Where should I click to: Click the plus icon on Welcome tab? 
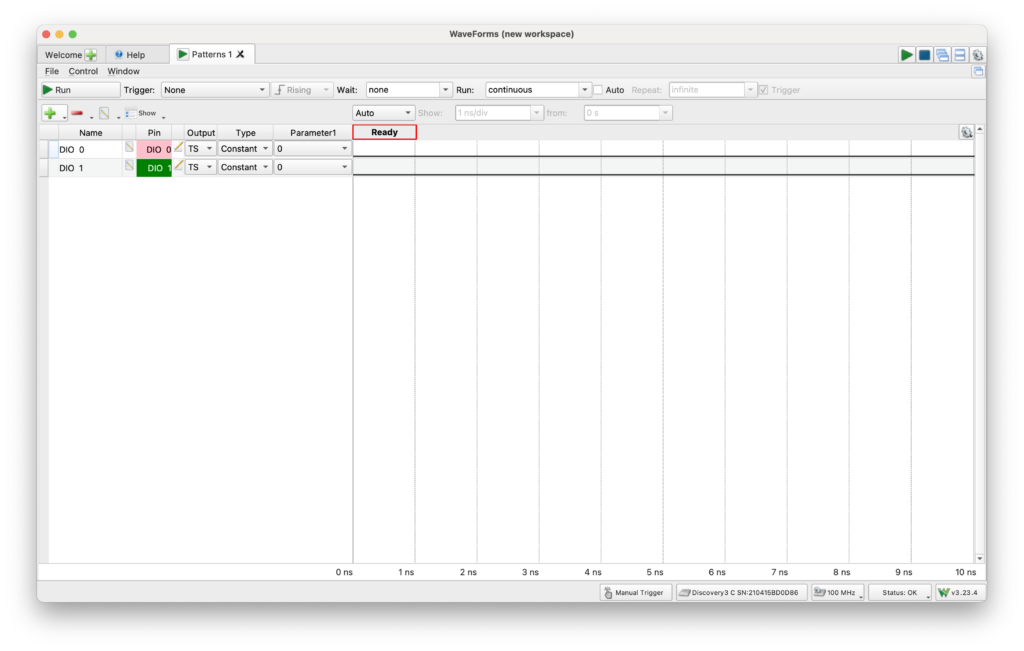point(91,55)
